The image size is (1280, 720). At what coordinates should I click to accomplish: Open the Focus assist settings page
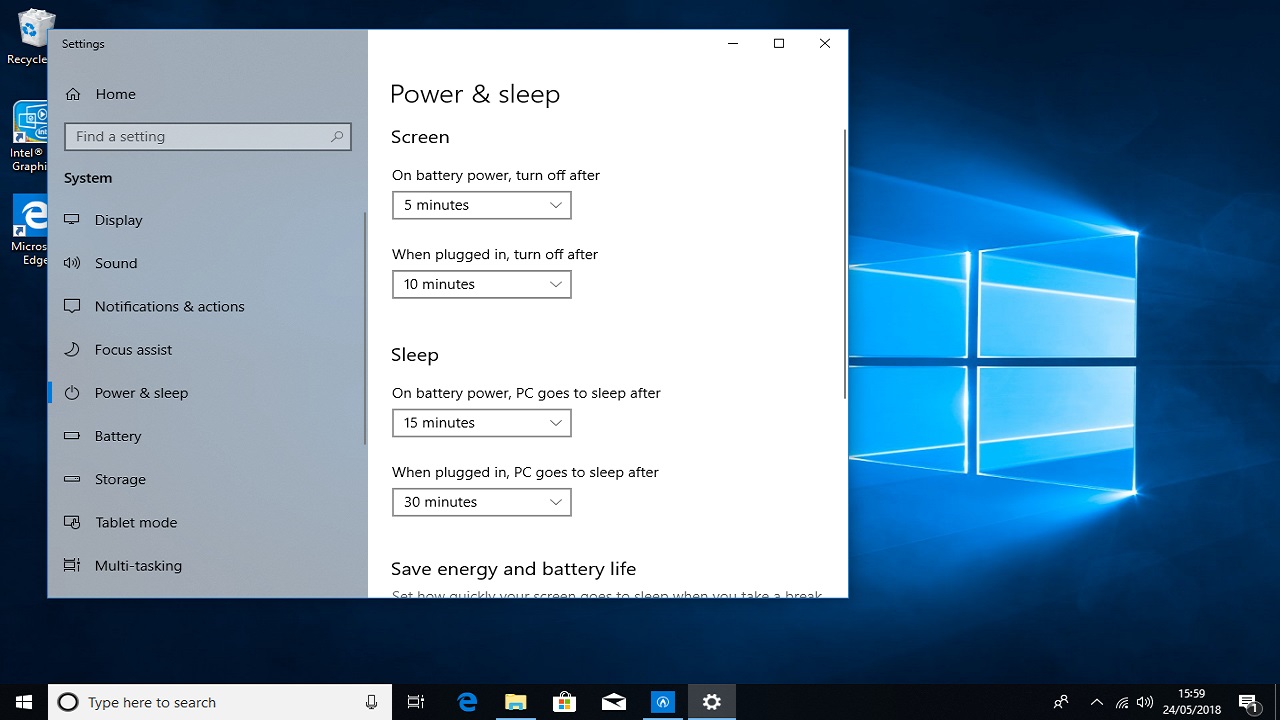click(207, 349)
